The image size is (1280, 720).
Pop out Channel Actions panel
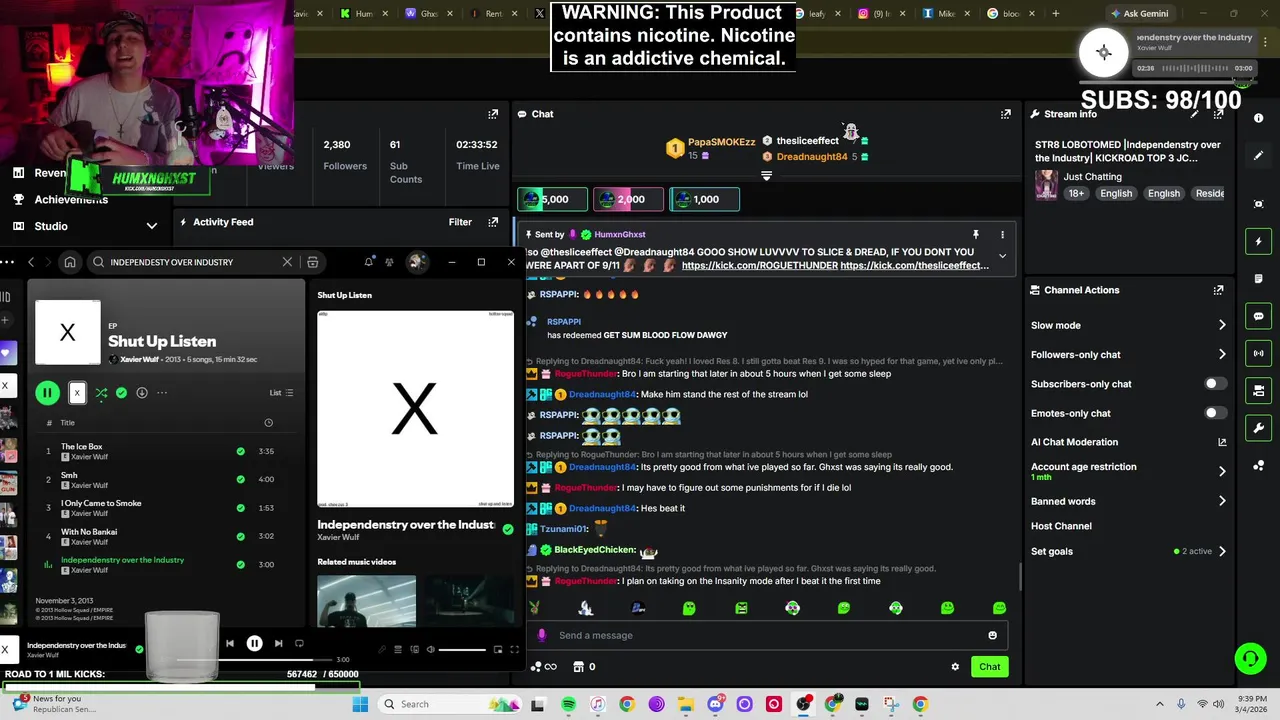pyautogui.click(x=1218, y=290)
